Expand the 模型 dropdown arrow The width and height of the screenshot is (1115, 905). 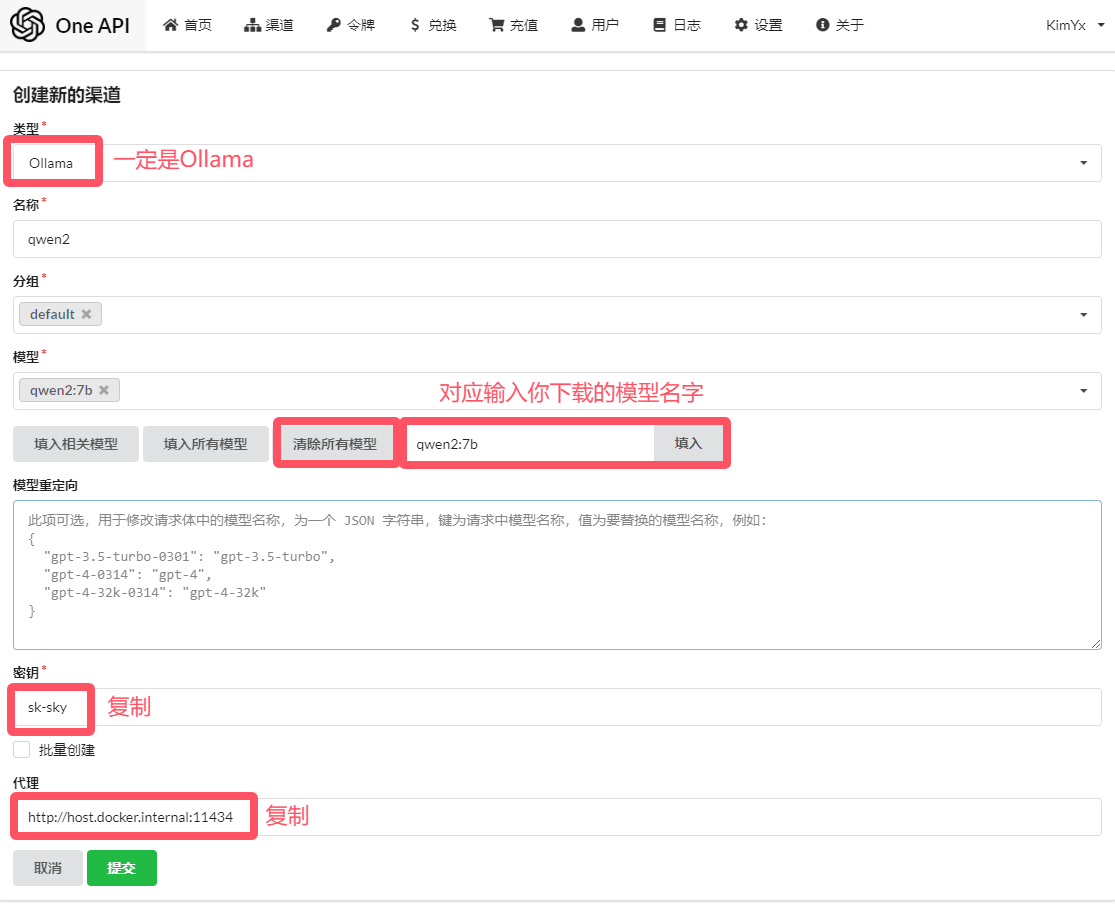(x=1083, y=391)
